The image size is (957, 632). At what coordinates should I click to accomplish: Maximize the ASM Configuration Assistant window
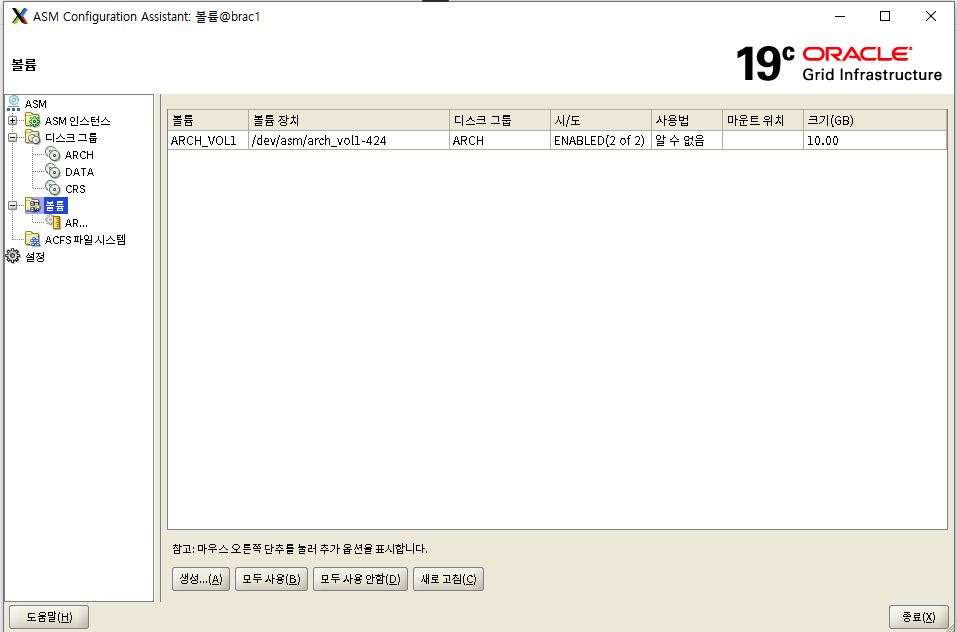[884, 16]
